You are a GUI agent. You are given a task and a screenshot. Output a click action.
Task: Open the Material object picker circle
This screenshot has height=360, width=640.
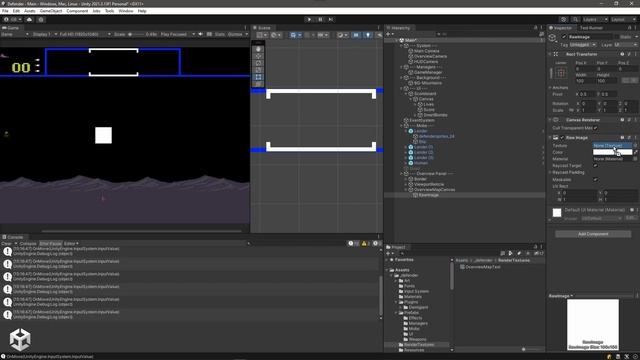[635, 159]
